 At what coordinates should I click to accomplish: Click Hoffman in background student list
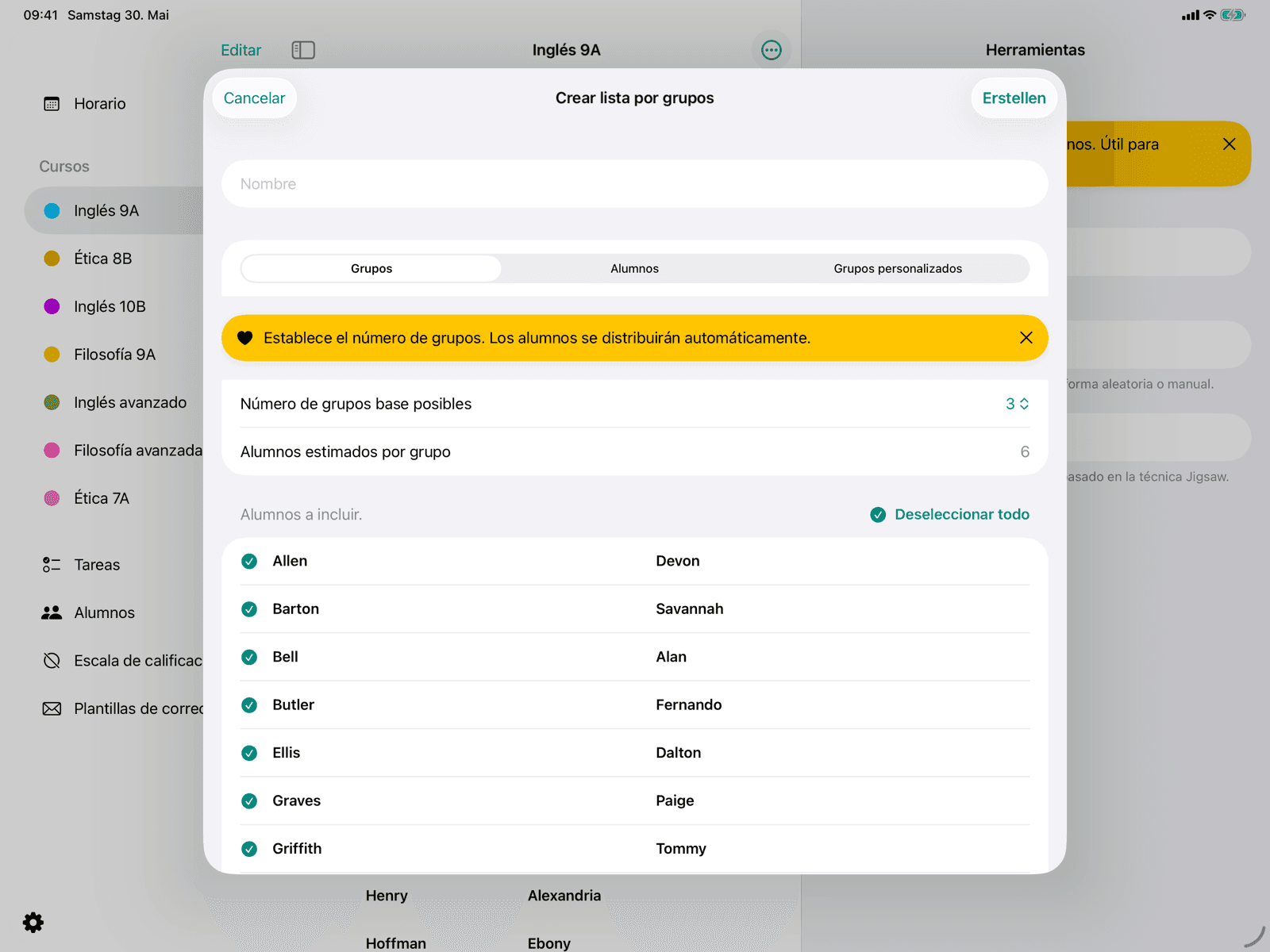pos(396,943)
